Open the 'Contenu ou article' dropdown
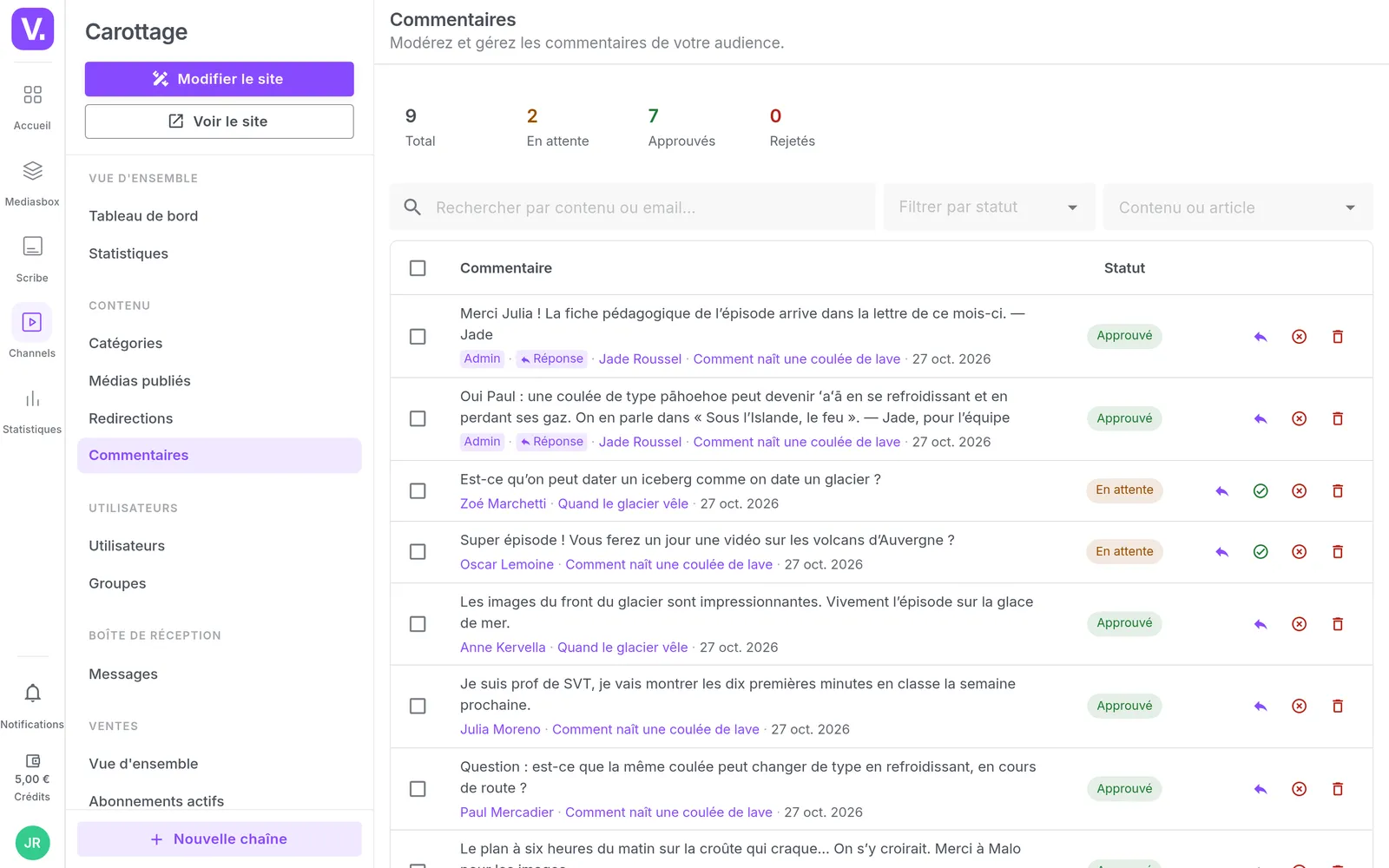Viewport: 1389px width, 868px height. [1238, 207]
